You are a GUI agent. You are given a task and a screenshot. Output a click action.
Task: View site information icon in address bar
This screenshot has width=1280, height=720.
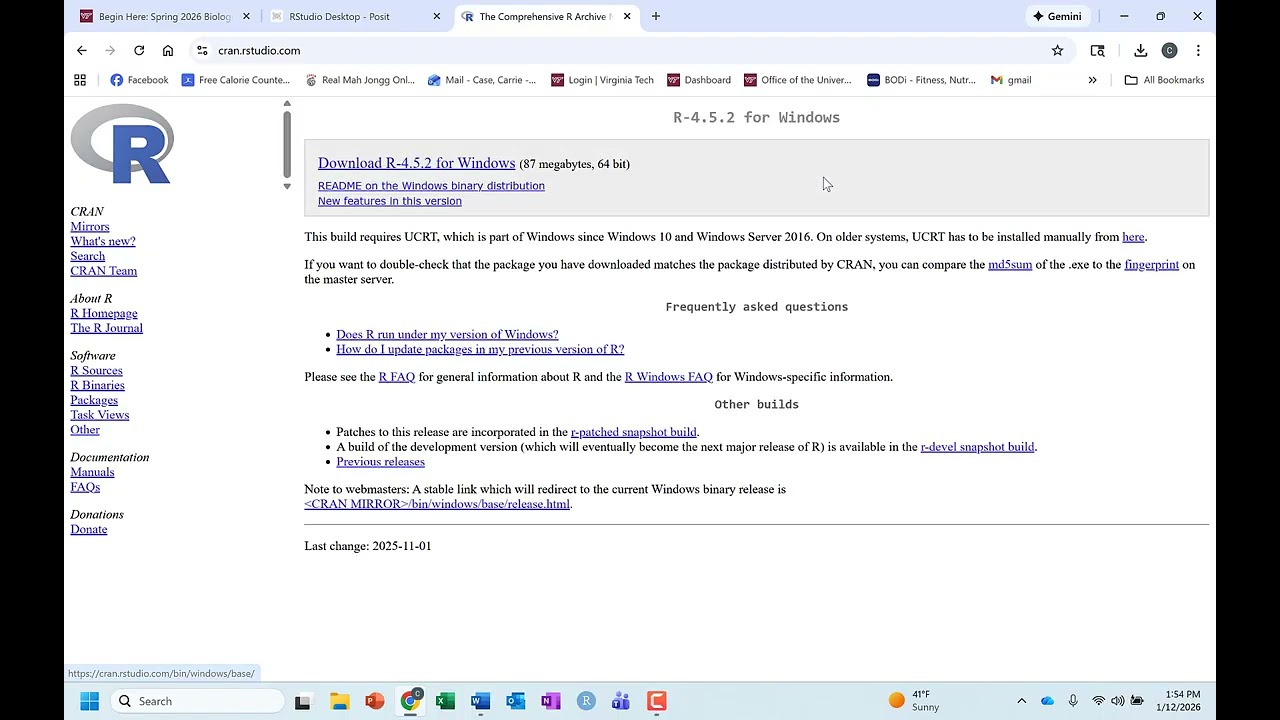tap(202, 51)
